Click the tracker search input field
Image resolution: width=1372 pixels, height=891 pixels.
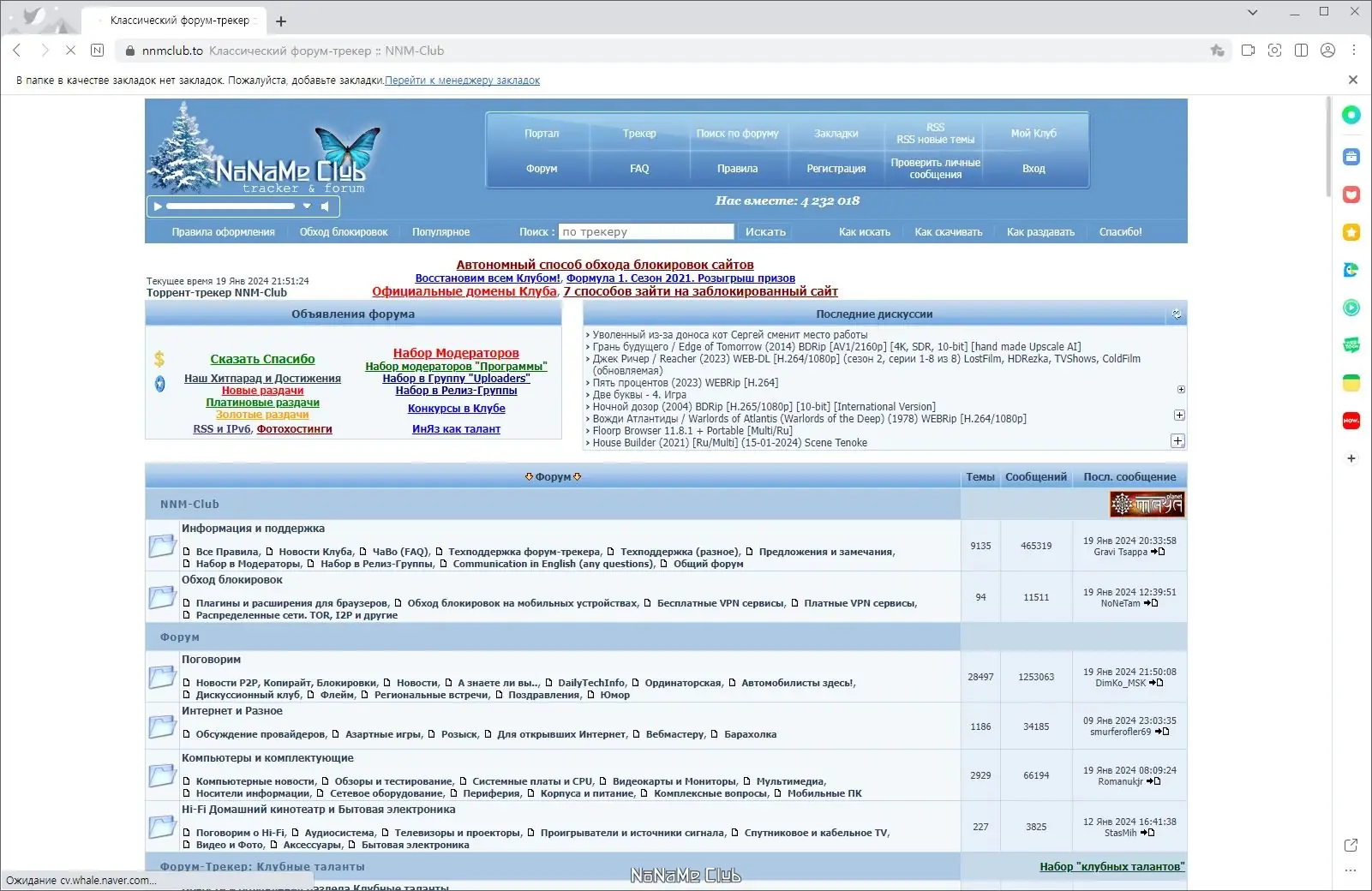click(x=646, y=231)
